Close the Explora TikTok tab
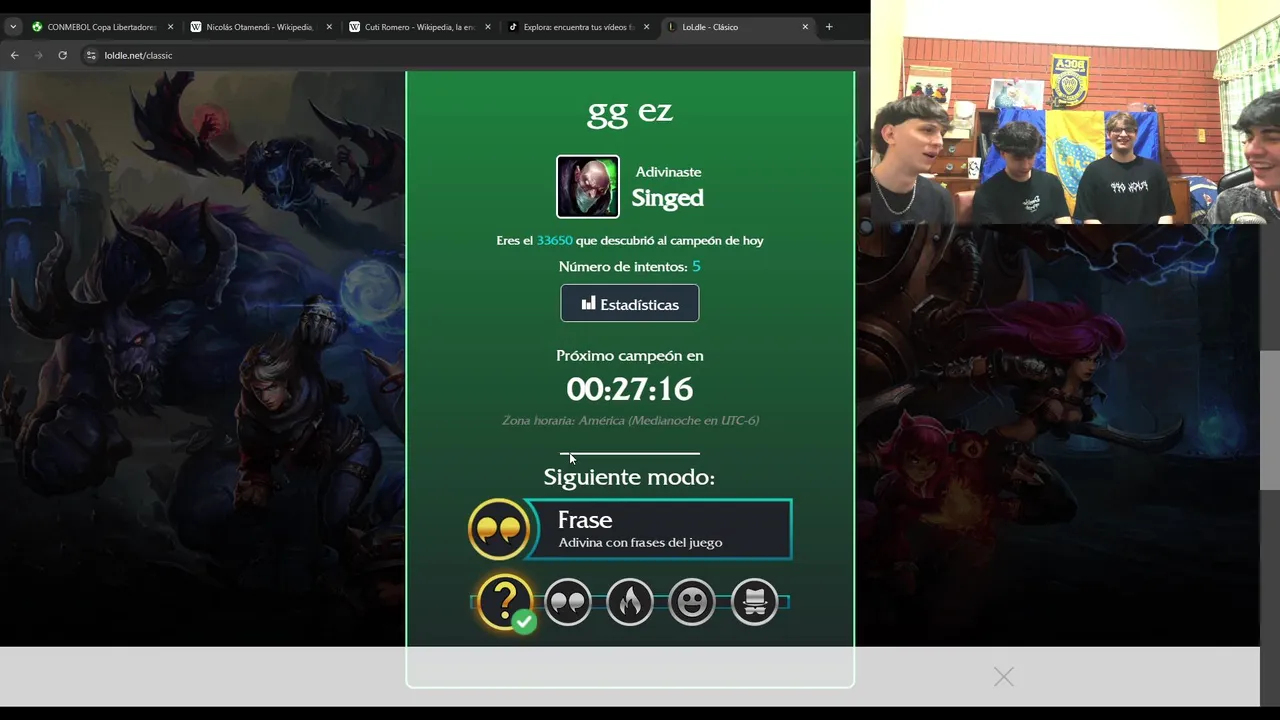The width and height of the screenshot is (1280, 720). pyautogui.click(x=646, y=27)
